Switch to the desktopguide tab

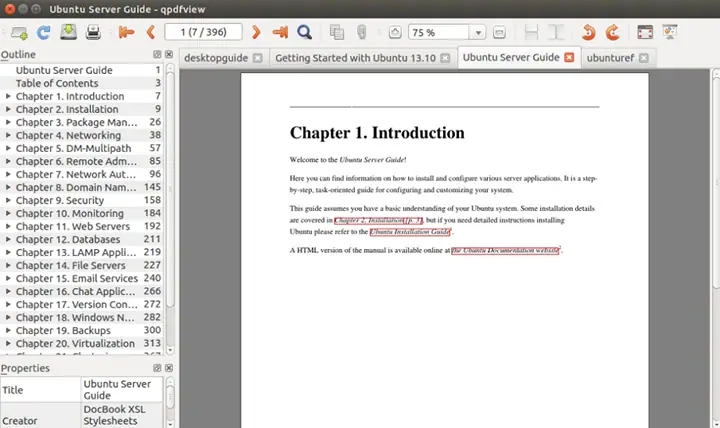click(x=216, y=58)
